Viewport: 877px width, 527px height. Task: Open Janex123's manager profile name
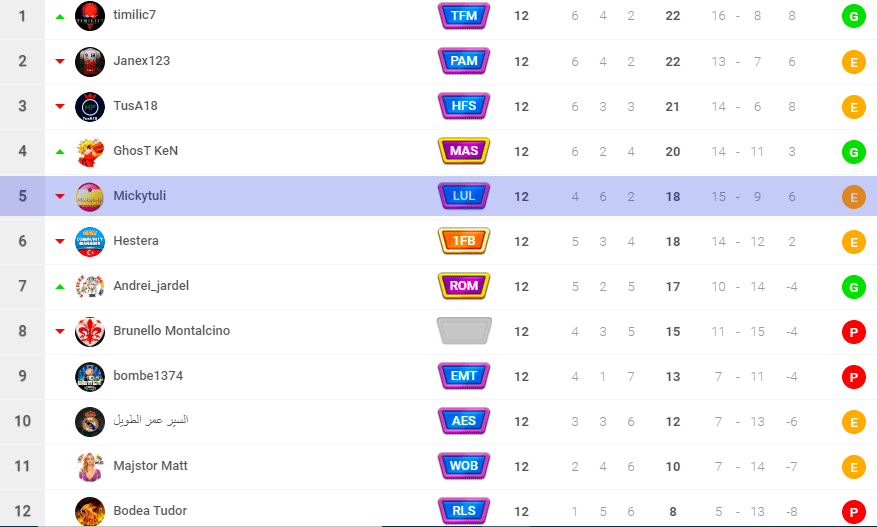142,60
